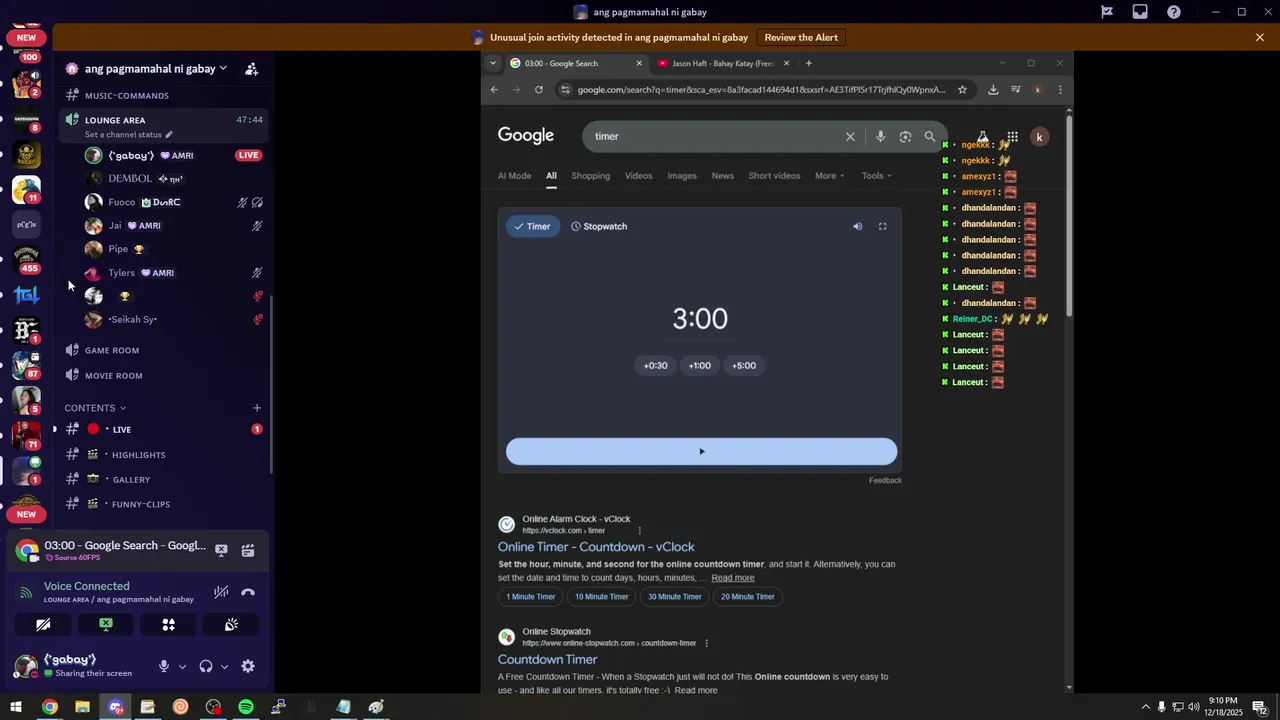
Task: Reload page in streamed Chrome window
Action: tap(539, 90)
